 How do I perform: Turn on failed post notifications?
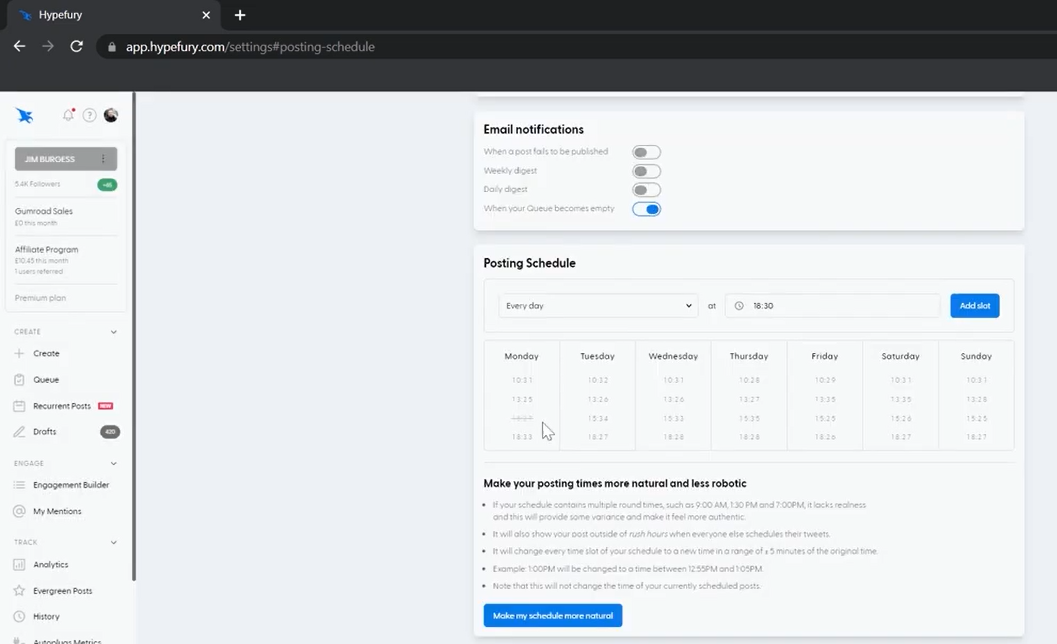coord(644,152)
